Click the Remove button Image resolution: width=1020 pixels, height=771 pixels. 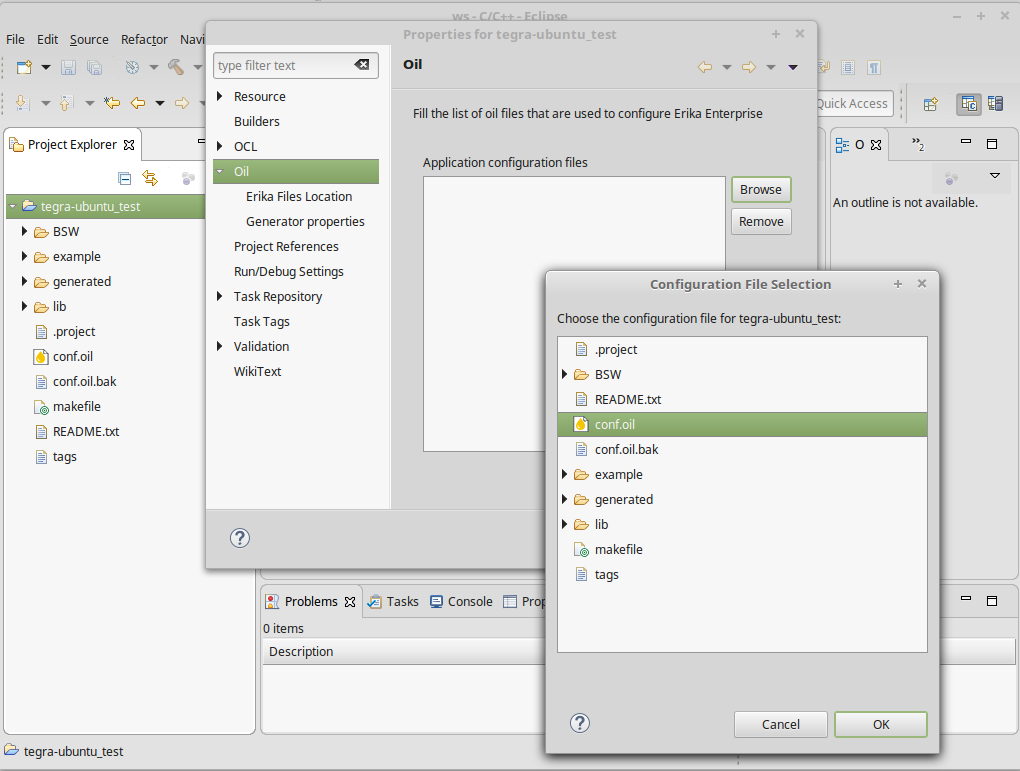click(x=761, y=221)
